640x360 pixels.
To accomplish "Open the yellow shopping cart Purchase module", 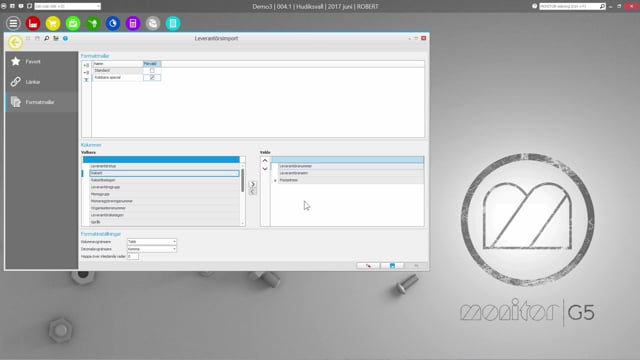I will click(53, 23).
